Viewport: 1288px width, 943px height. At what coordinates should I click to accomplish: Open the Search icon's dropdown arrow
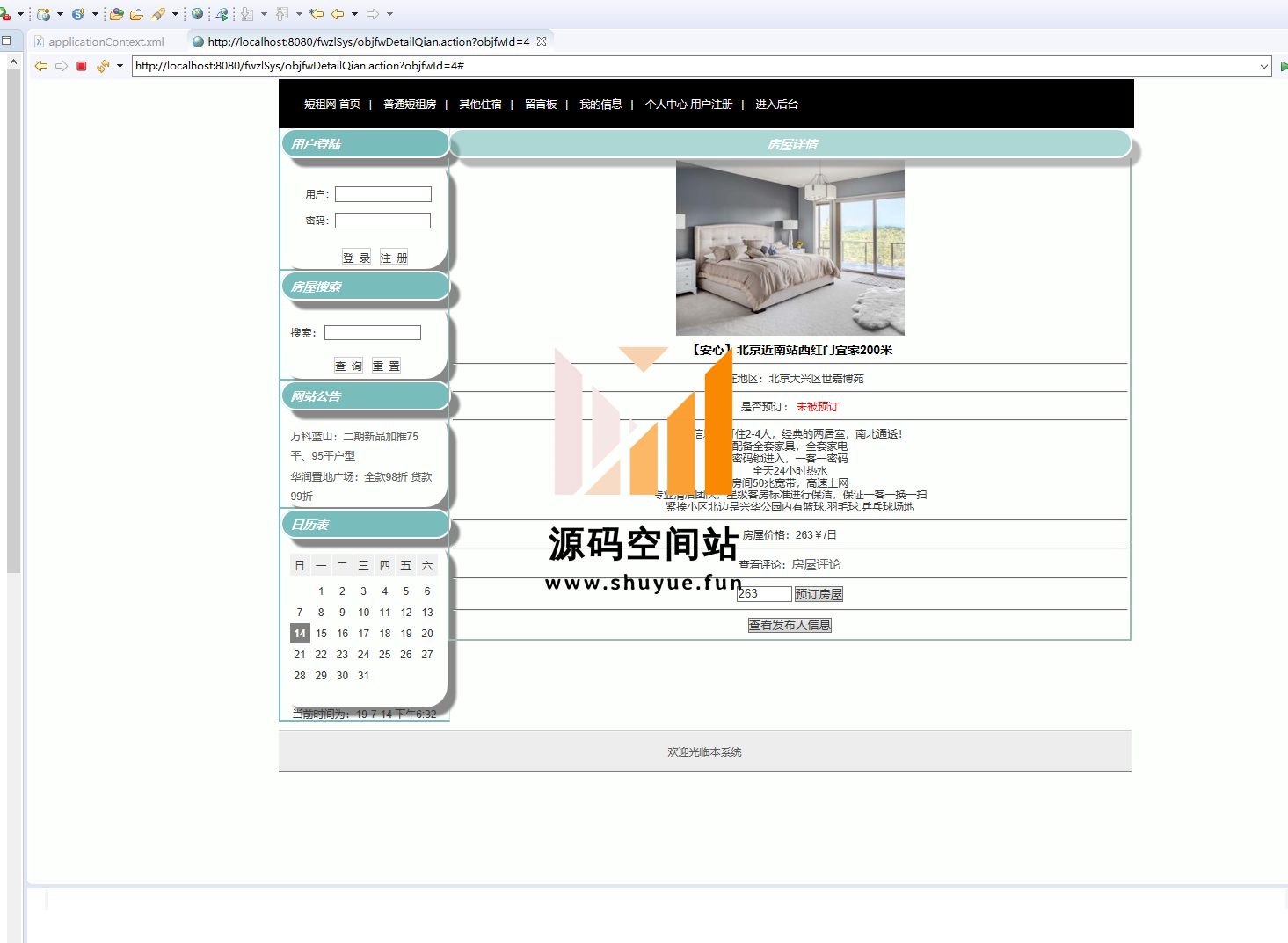[175, 14]
